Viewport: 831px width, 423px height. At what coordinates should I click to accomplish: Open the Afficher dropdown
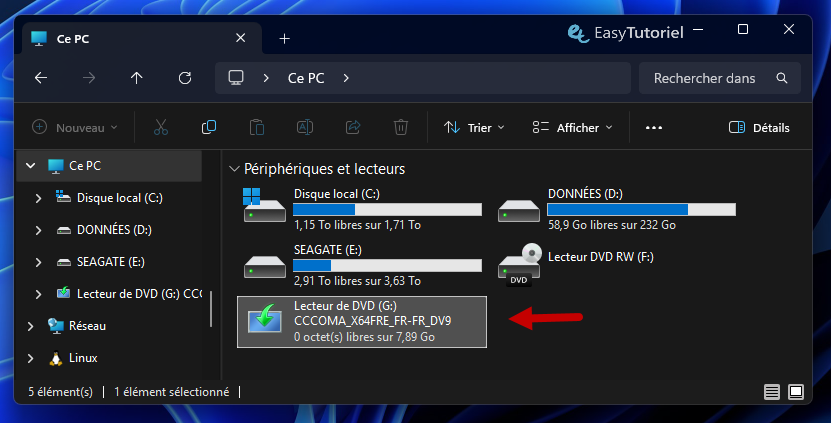point(573,127)
